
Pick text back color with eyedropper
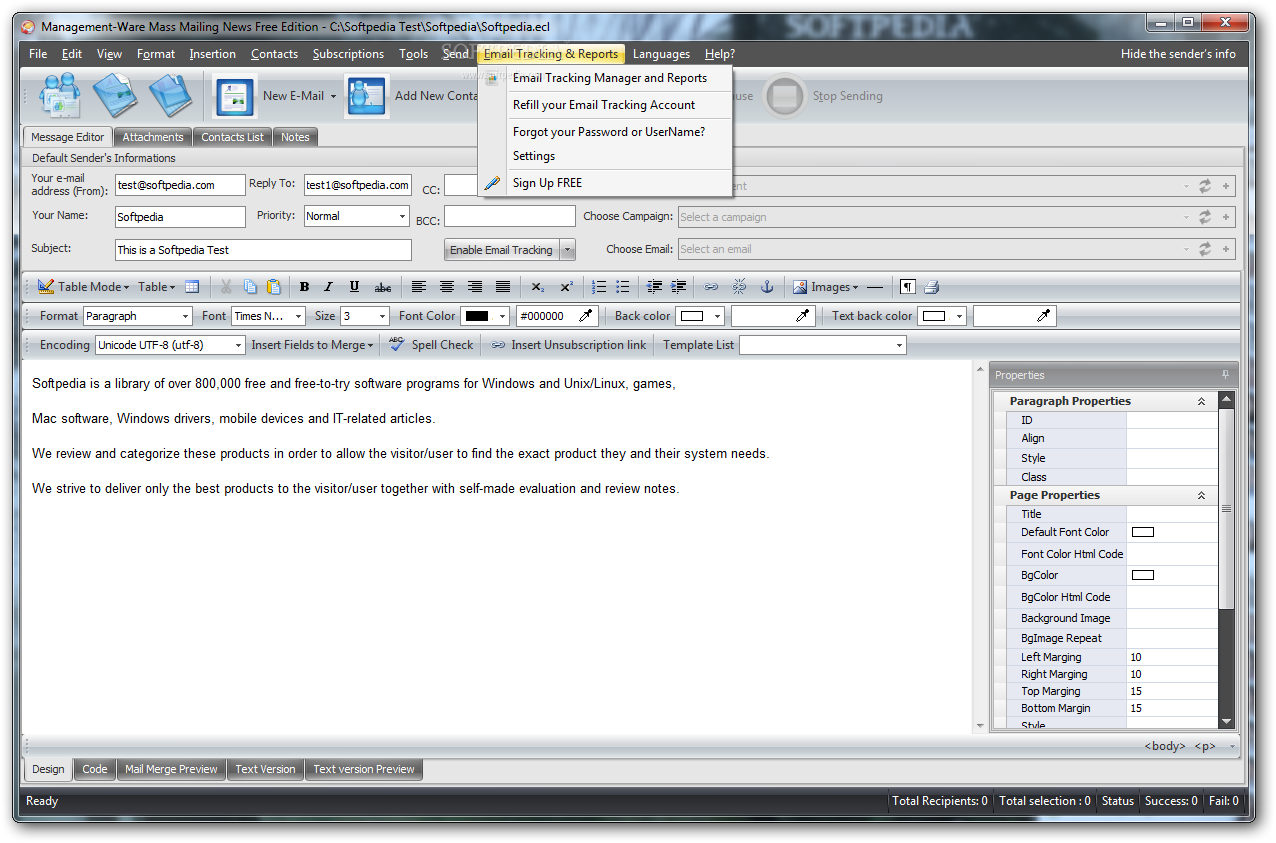tap(1044, 316)
